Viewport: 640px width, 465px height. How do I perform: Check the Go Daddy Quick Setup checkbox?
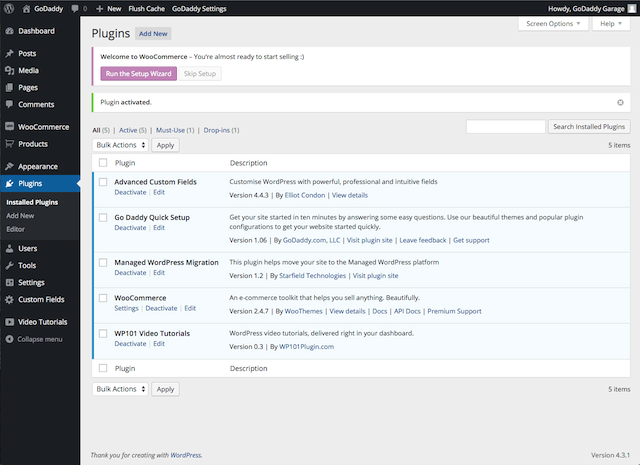pyautogui.click(x=103, y=218)
